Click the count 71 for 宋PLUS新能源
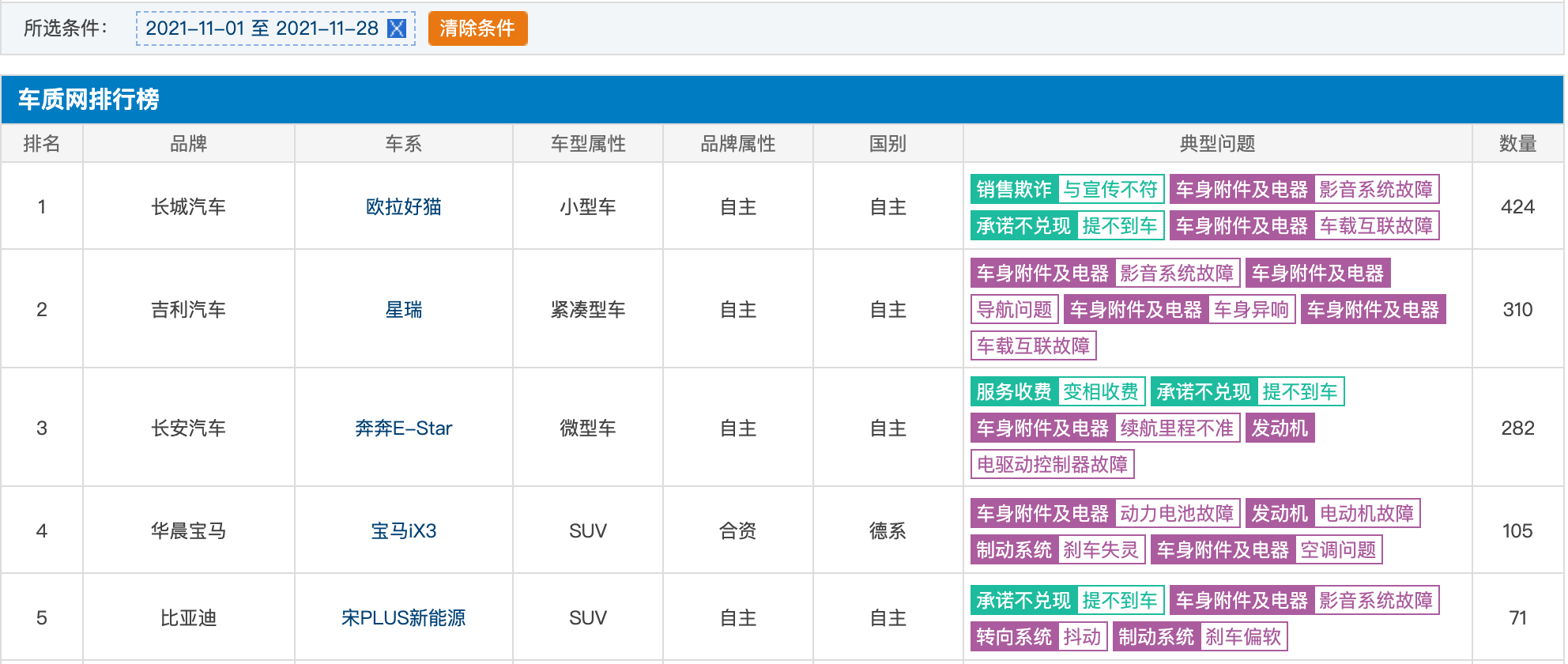1568x664 pixels. (1517, 618)
